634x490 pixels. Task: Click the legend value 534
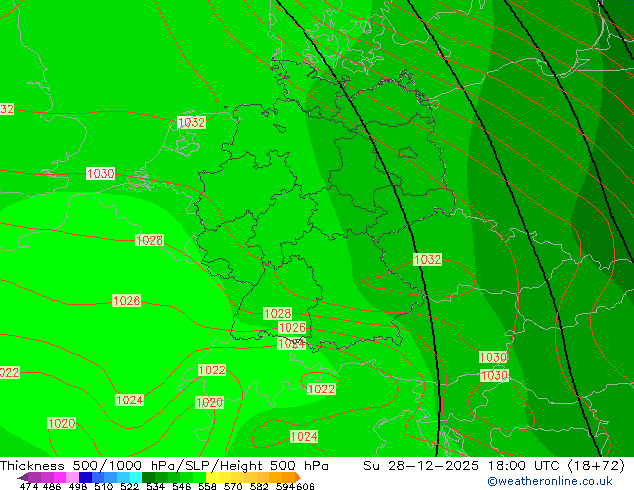pyautogui.click(x=156, y=486)
